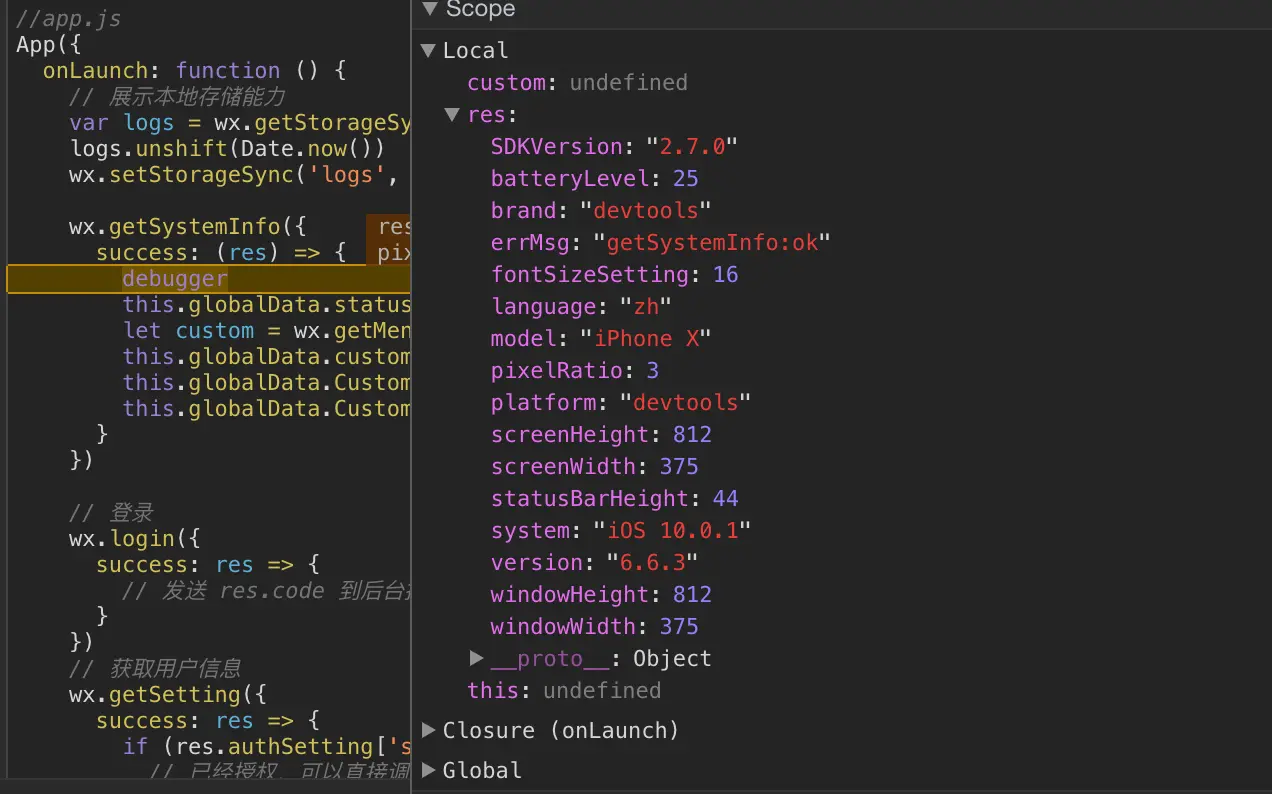This screenshot has width=1272, height=794.
Task: Select the language "zh" property
Action: (x=581, y=306)
